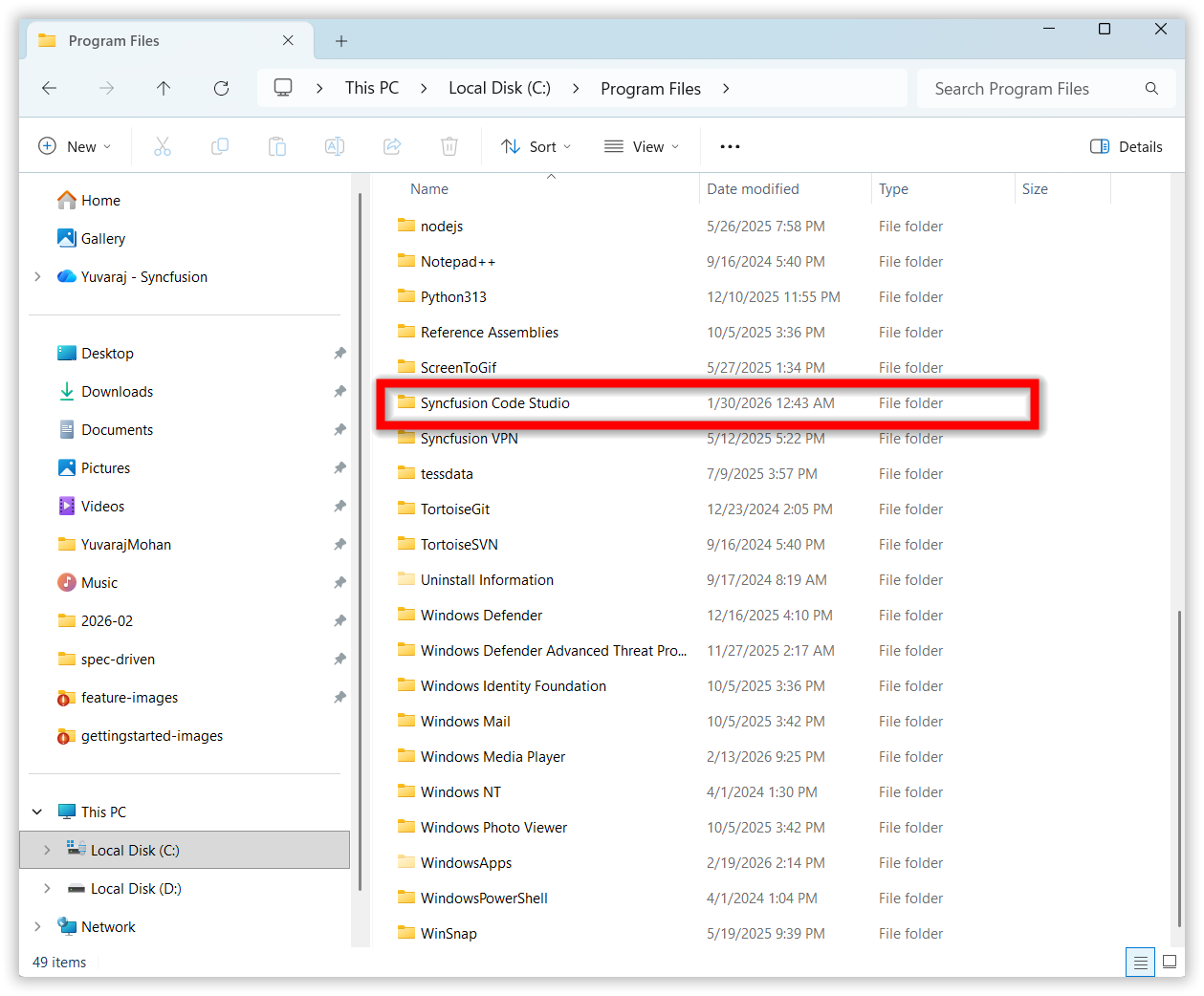The image size is (1204, 996).
Task: Click the New button
Action: pos(75,146)
